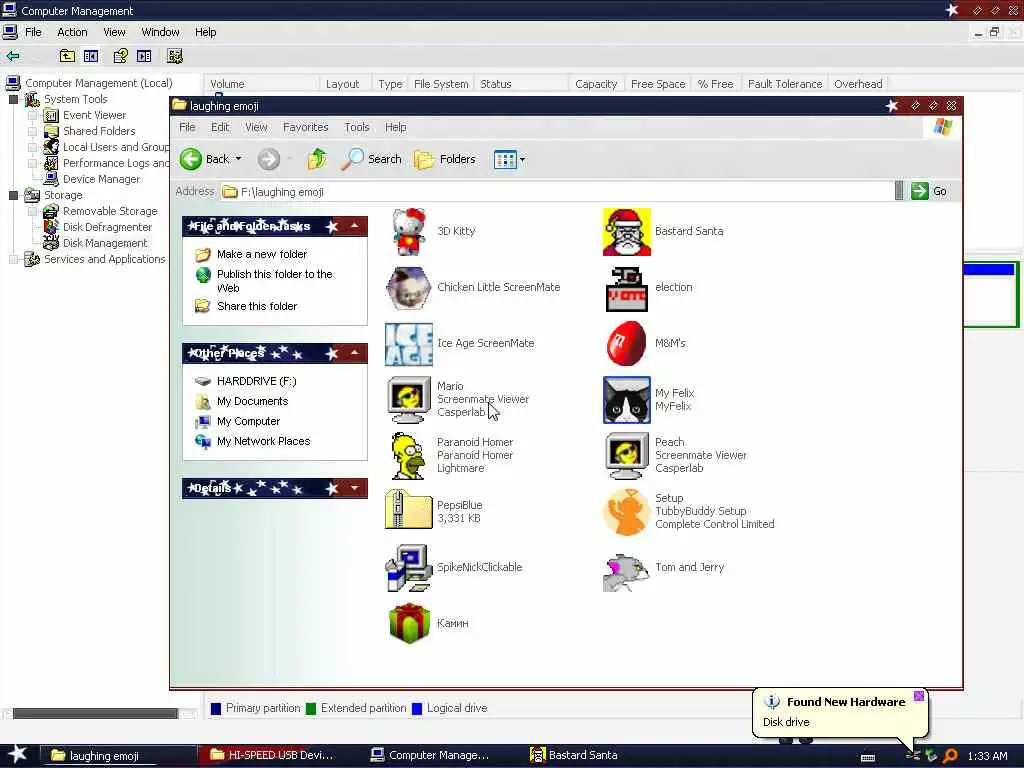Click Share this folder link
Screen dimensions: 1024x768
click(x=257, y=306)
